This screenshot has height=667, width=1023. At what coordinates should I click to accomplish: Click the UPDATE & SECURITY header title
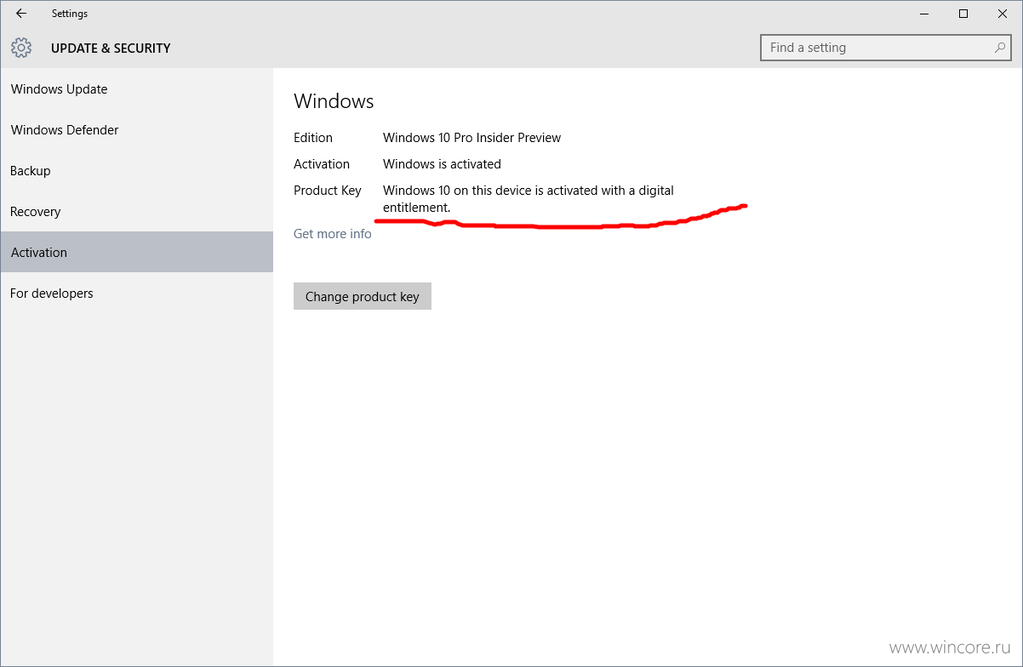coord(110,48)
